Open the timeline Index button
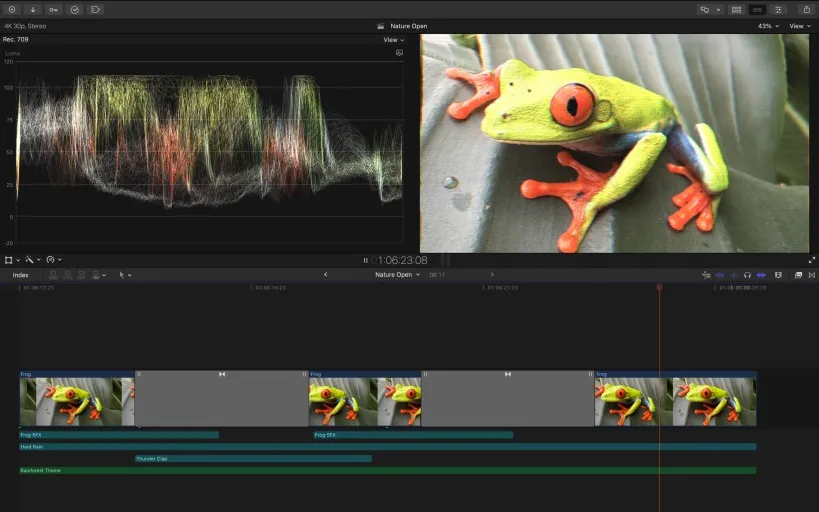The image size is (819, 512). (x=20, y=275)
